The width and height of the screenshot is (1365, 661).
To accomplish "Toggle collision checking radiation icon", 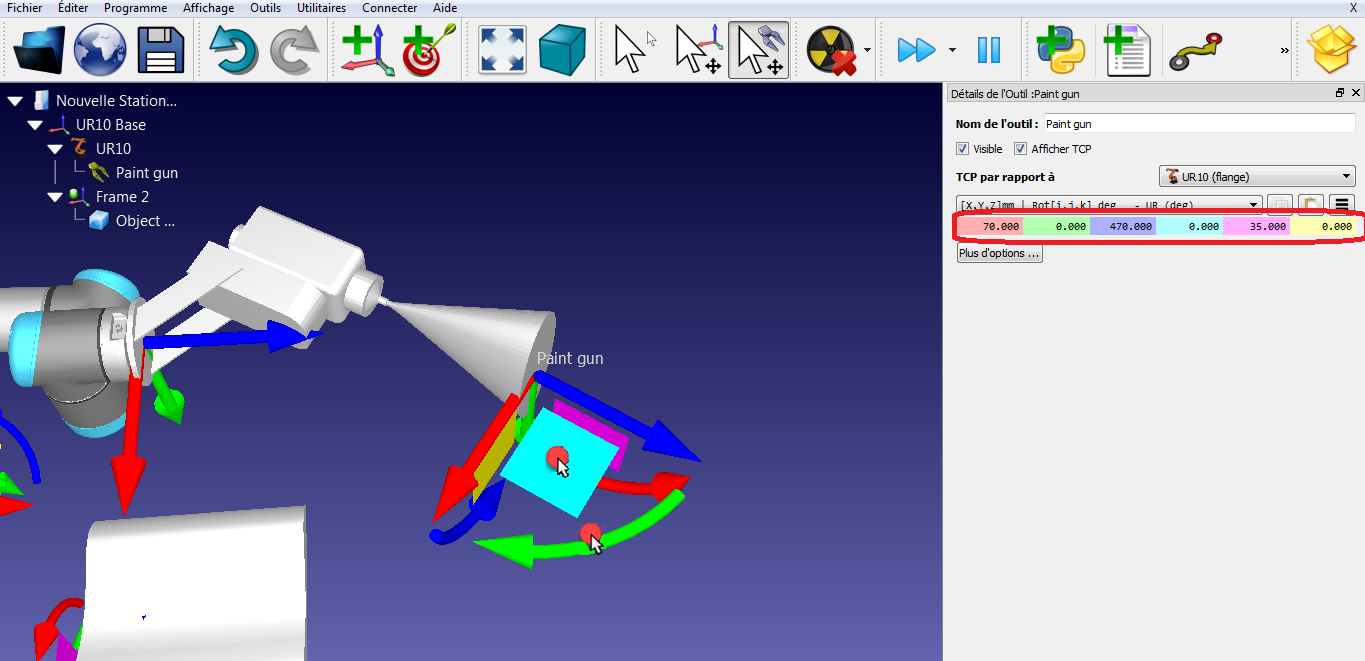I will click(x=832, y=49).
